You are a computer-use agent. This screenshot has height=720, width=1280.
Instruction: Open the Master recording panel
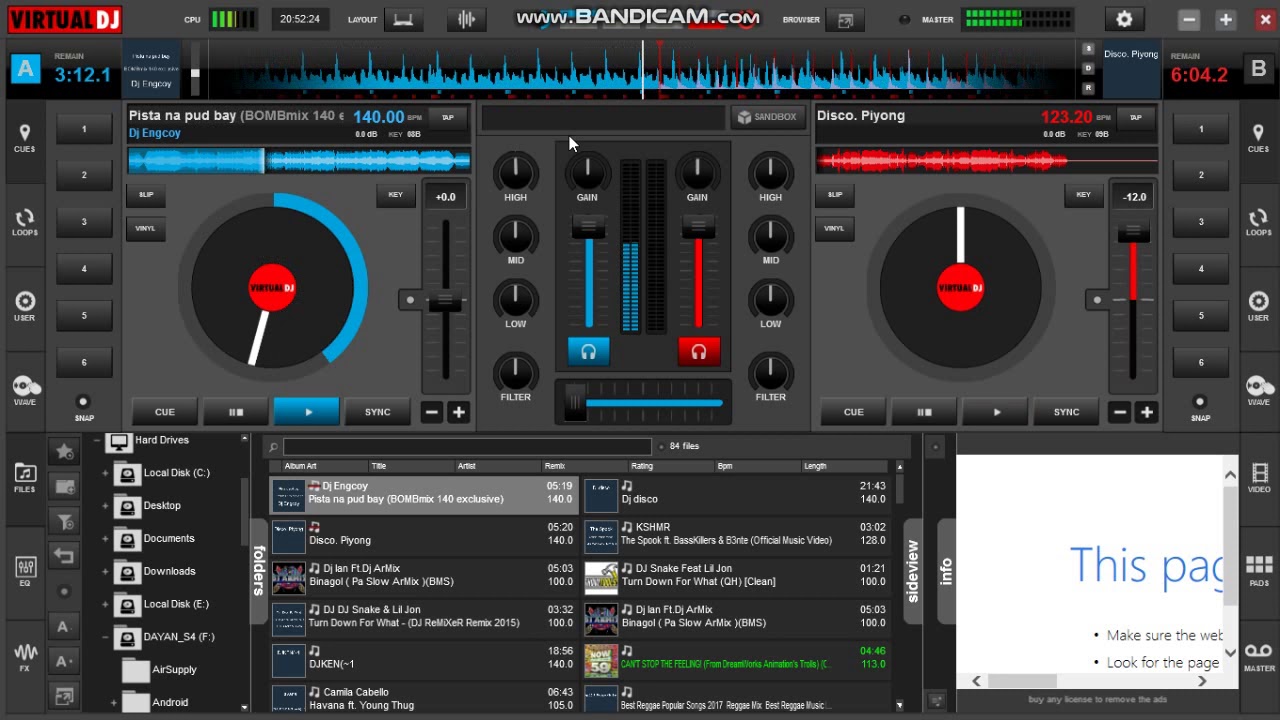click(x=1259, y=657)
